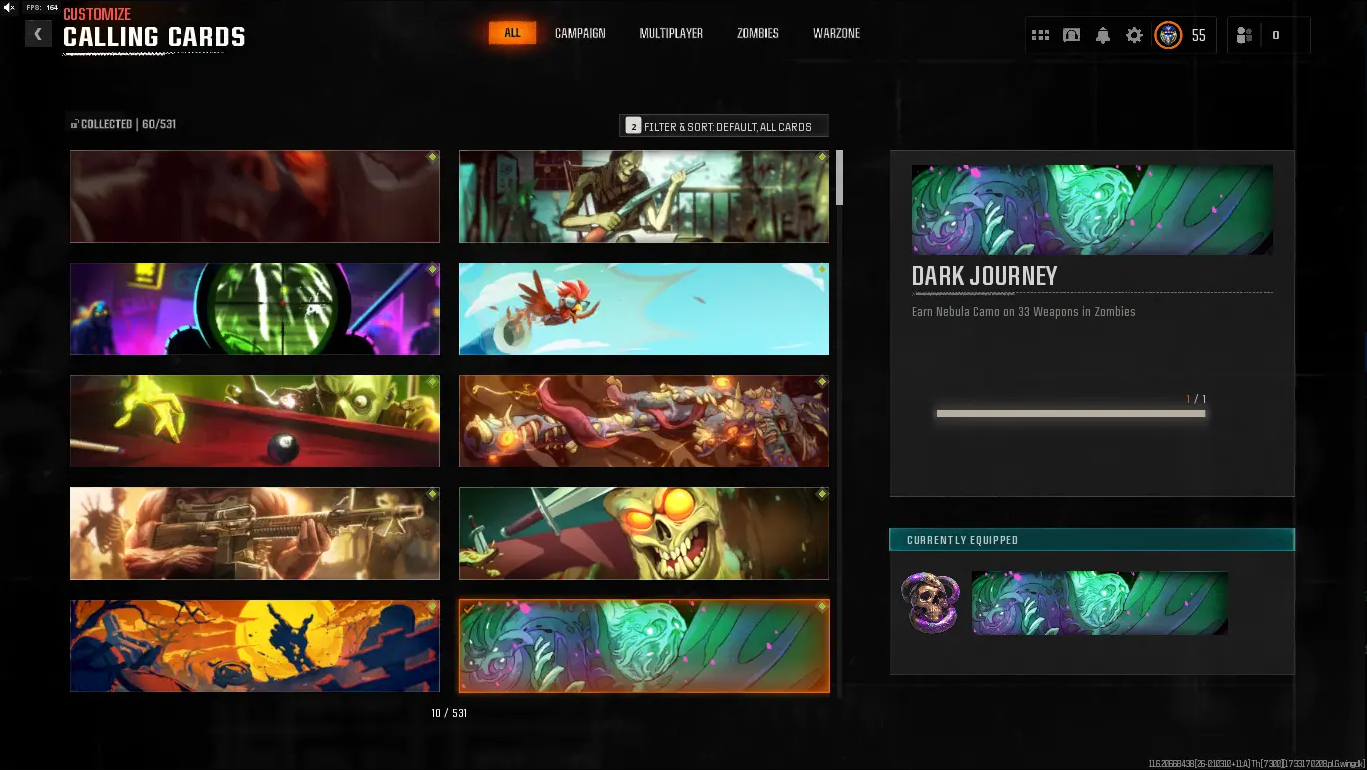Click the DARK JOURNEY title text
1367x770 pixels.
pyautogui.click(x=984, y=276)
